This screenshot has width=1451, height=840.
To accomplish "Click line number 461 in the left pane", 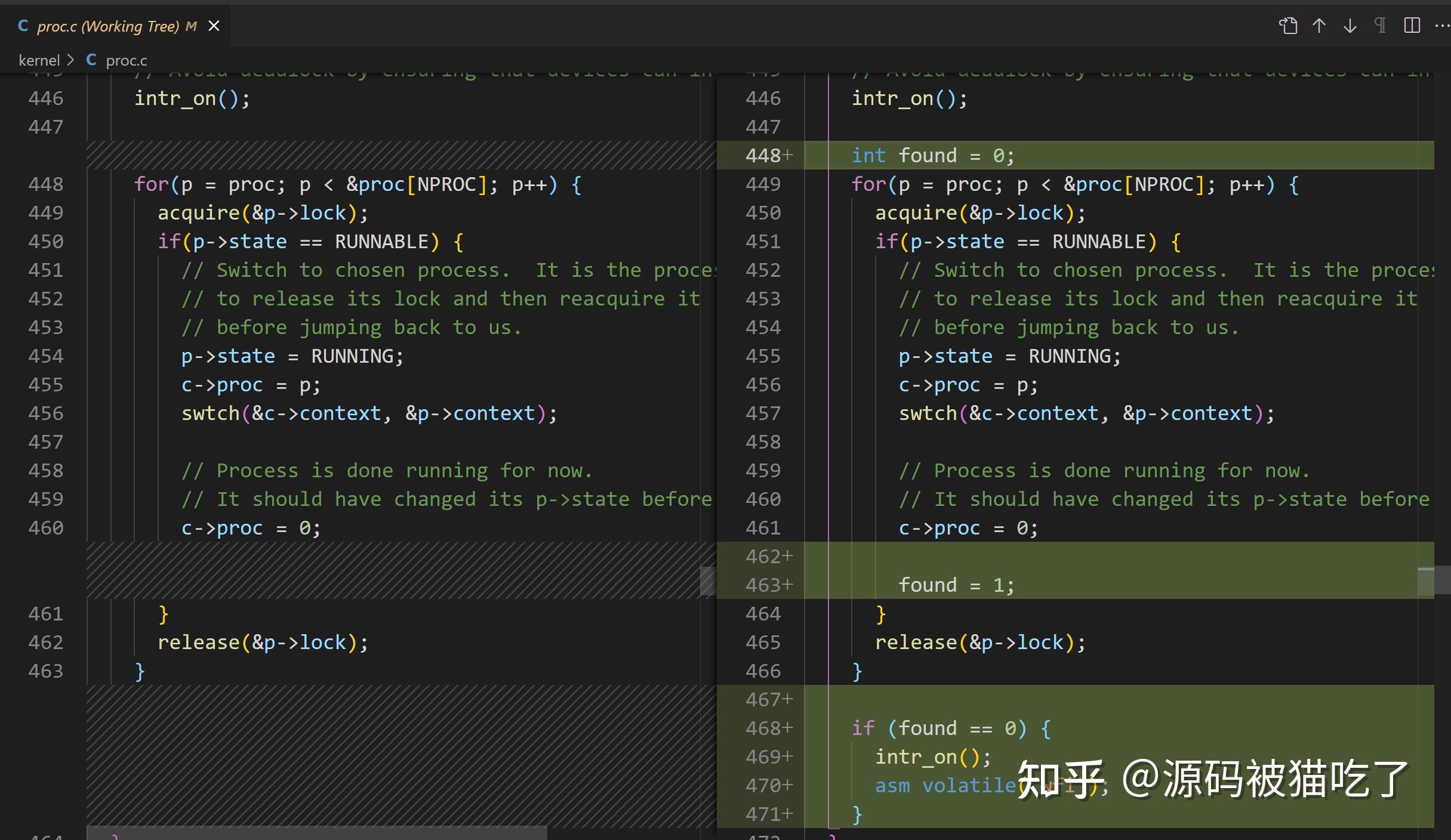I will 45,613.
